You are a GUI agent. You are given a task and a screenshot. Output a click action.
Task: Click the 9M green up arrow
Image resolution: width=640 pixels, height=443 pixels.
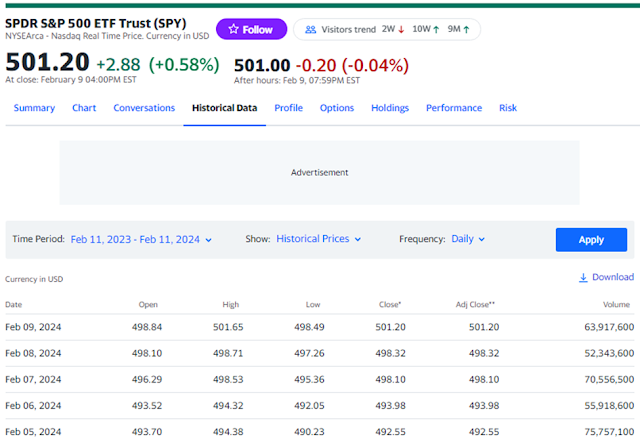466,29
